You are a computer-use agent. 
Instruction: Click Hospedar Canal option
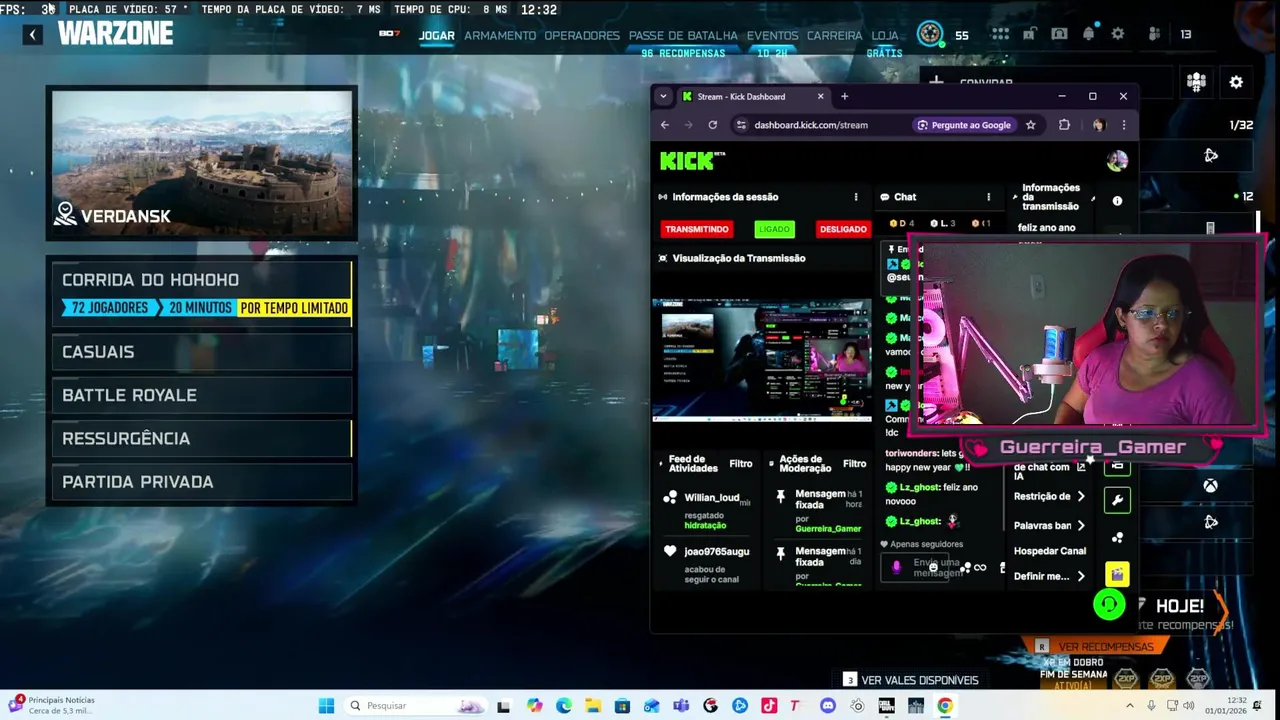[1050, 551]
